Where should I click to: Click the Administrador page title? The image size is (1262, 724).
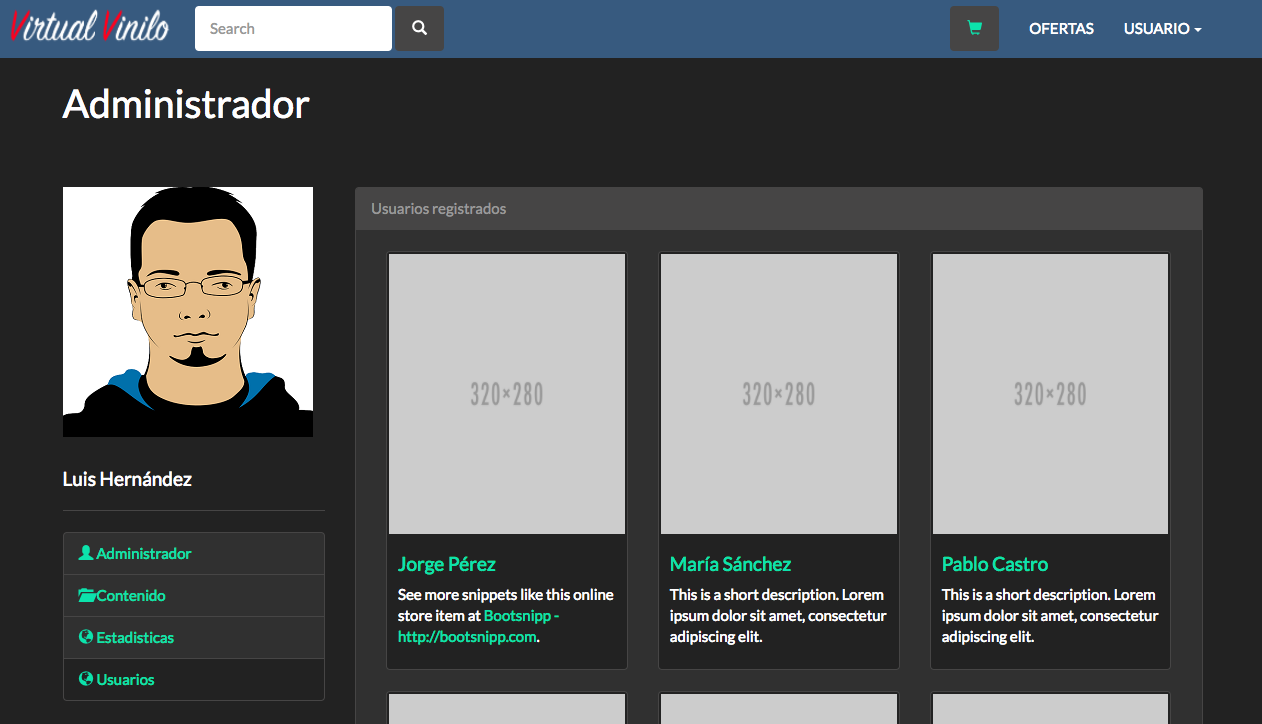[186, 104]
